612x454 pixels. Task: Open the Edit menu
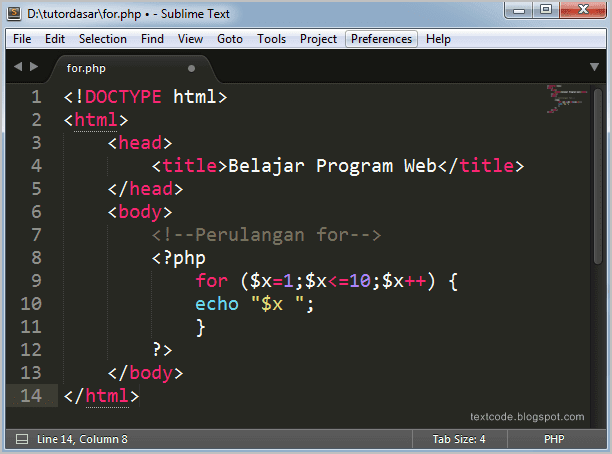55,39
